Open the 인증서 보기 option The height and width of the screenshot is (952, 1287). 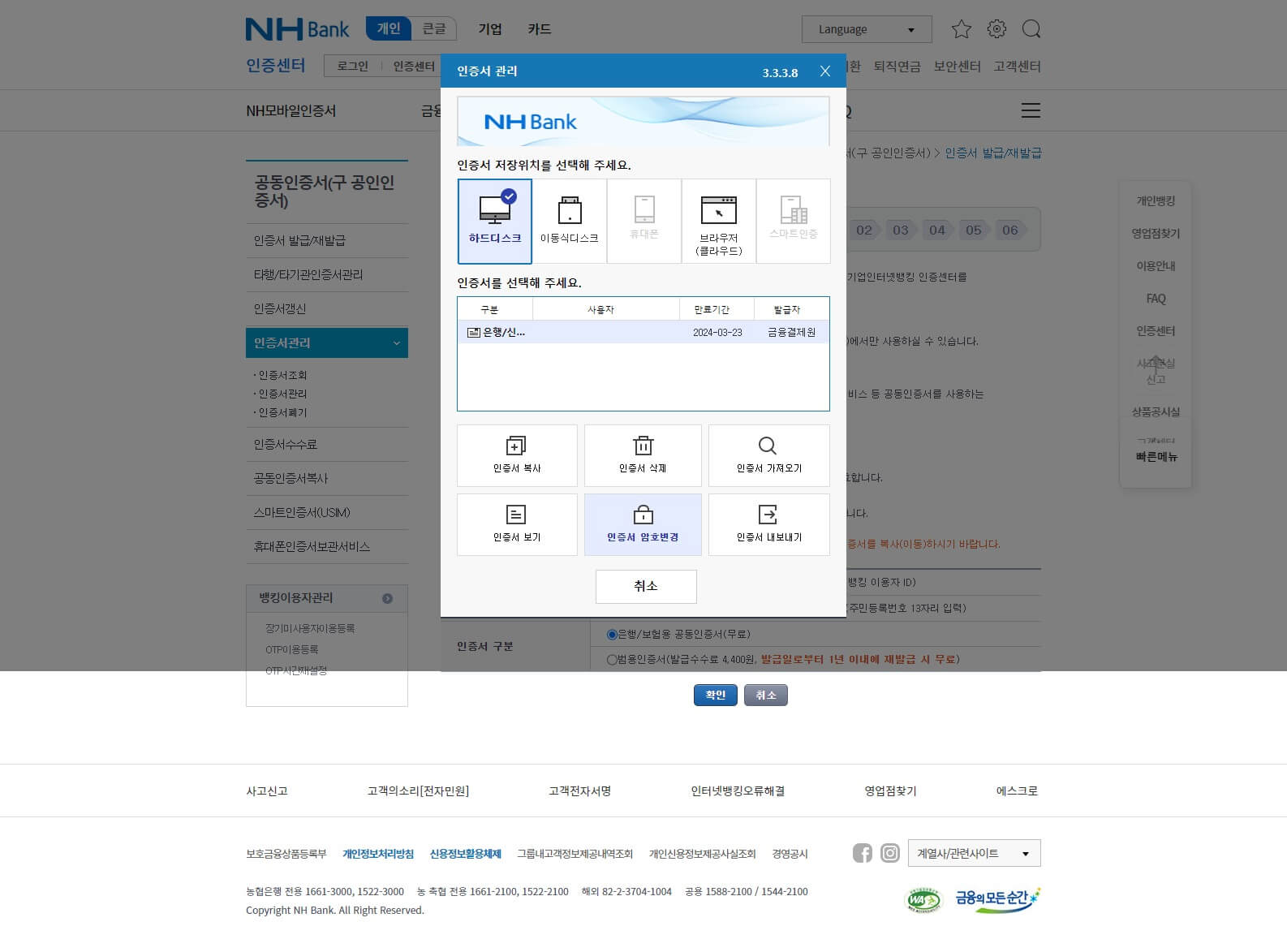pyautogui.click(x=517, y=524)
